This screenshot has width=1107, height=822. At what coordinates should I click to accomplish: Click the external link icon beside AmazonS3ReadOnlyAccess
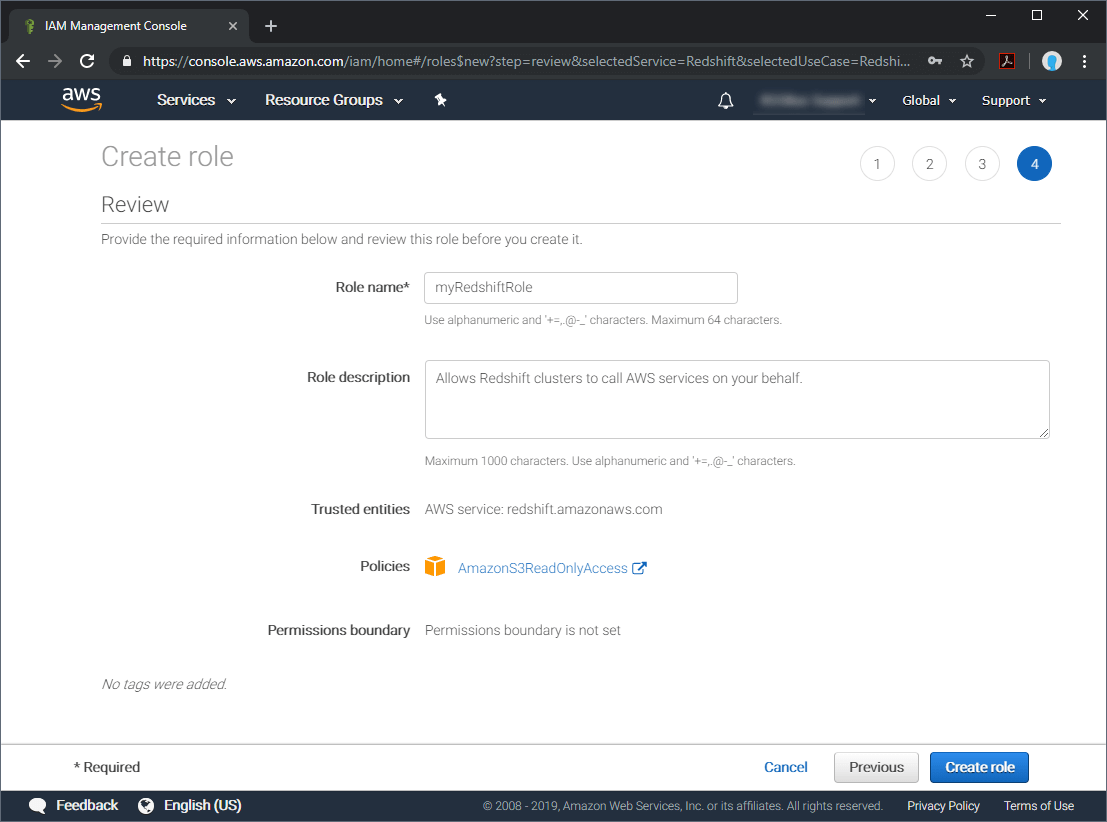pos(640,568)
